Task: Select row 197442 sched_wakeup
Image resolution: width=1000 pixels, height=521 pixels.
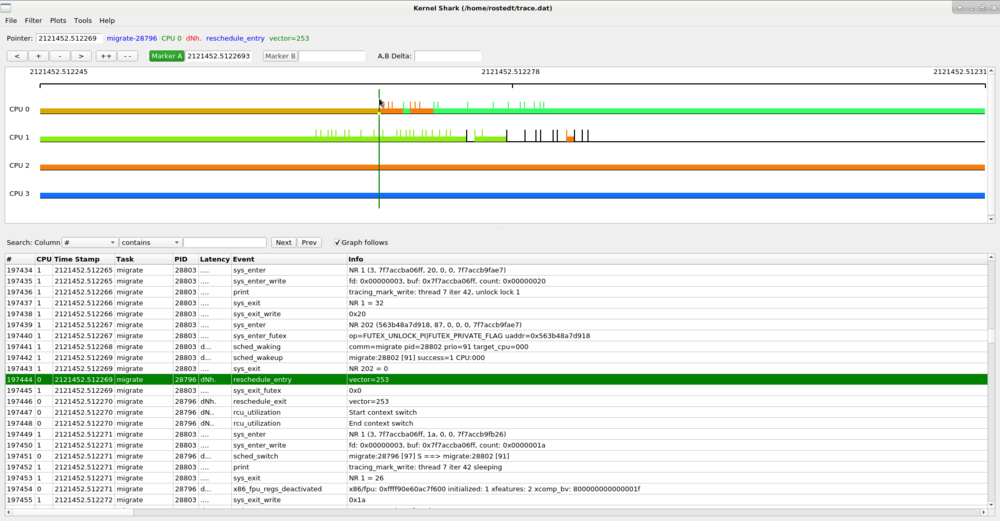Action: pyautogui.click(x=496, y=358)
